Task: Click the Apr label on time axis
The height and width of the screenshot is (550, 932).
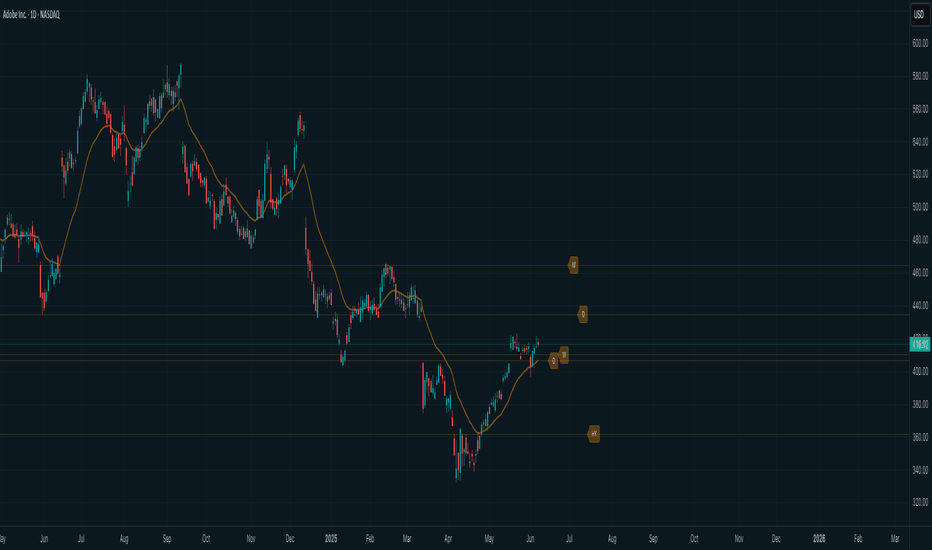Action: (x=448, y=539)
